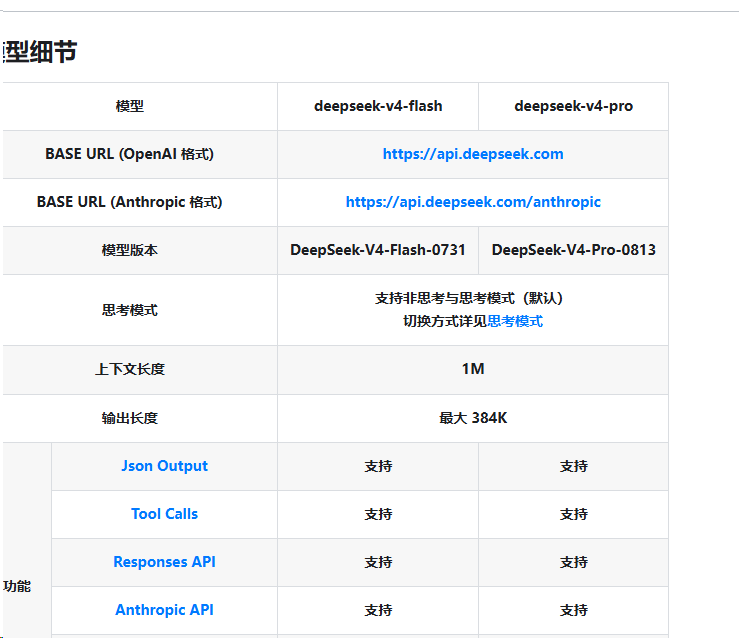
Task: Open the Responses API link
Action: coord(164,562)
